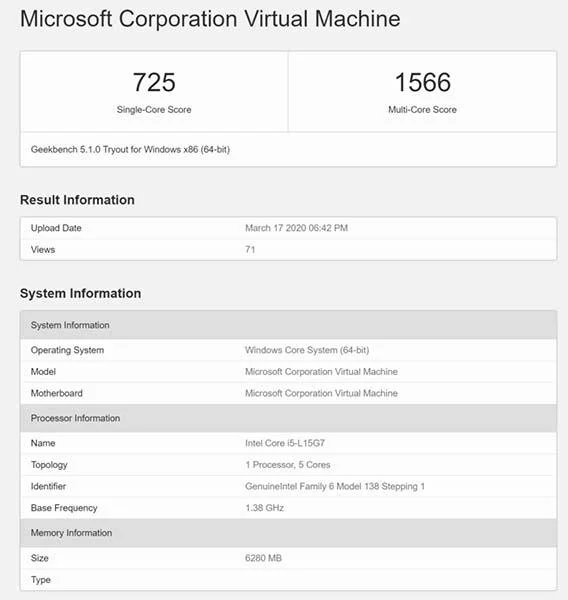Click the Multi-Core Score label
Image resolution: width=568 pixels, height=600 pixels.
coord(423,109)
